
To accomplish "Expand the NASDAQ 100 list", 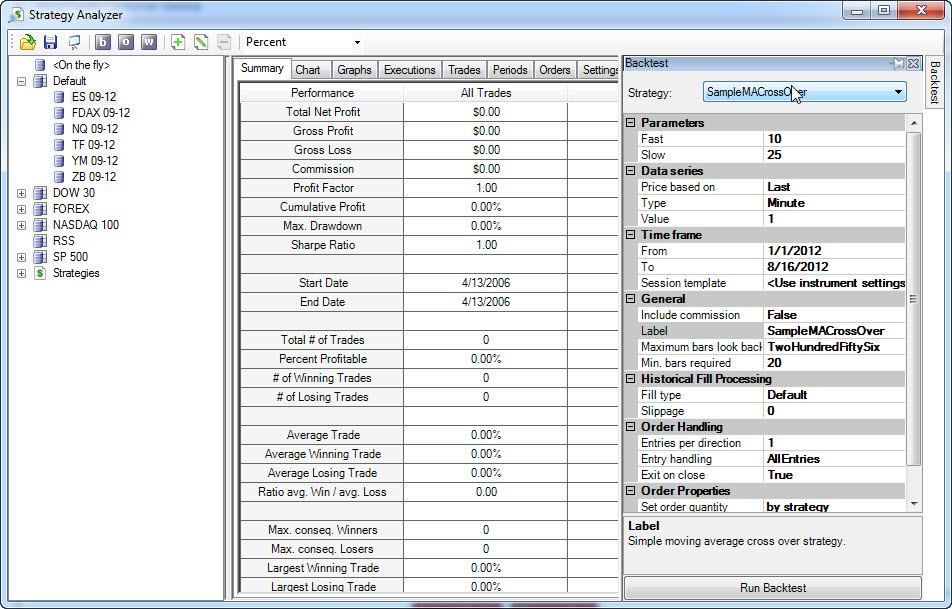I will 21,225.
